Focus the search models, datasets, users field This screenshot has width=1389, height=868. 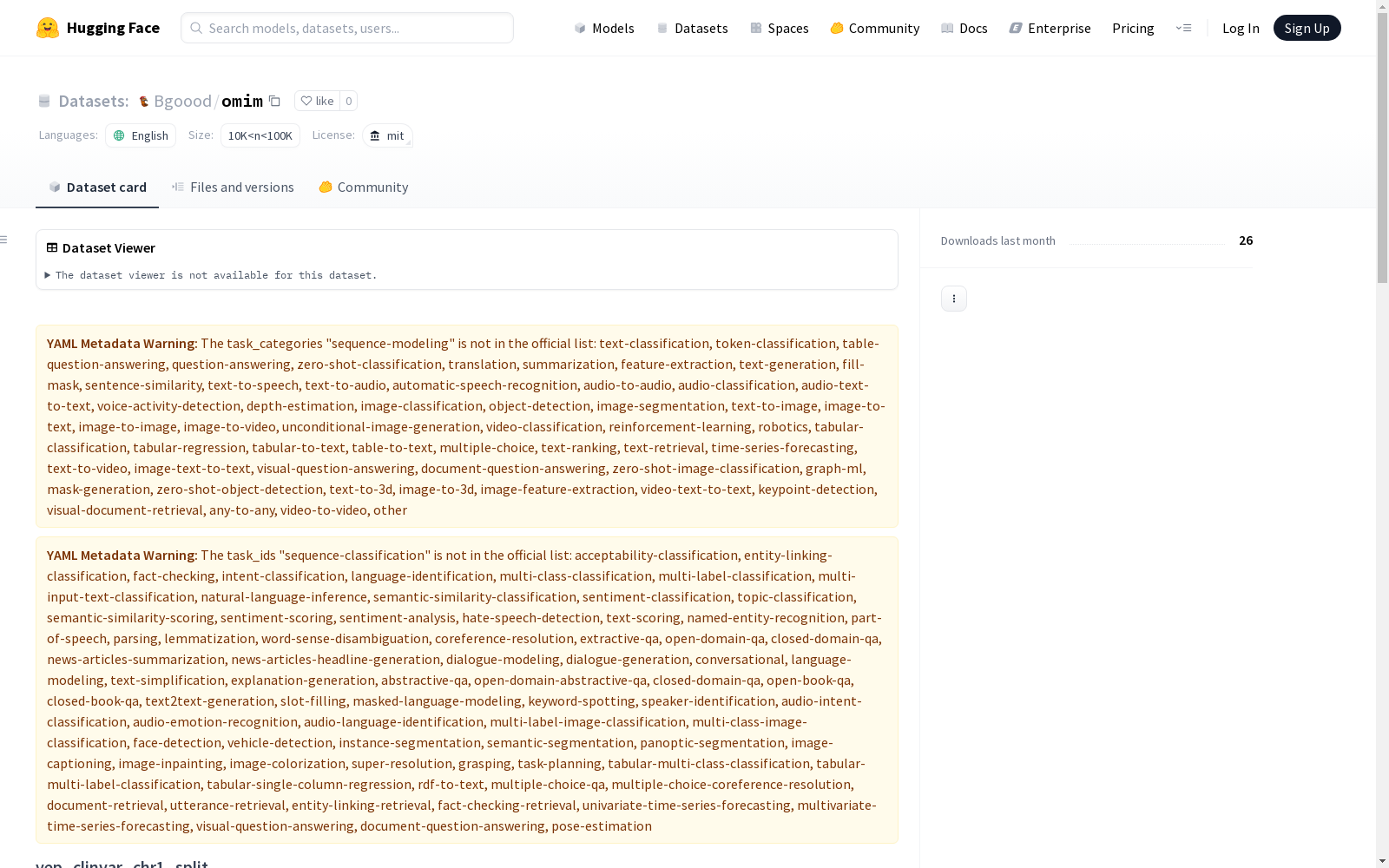(x=347, y=28)
